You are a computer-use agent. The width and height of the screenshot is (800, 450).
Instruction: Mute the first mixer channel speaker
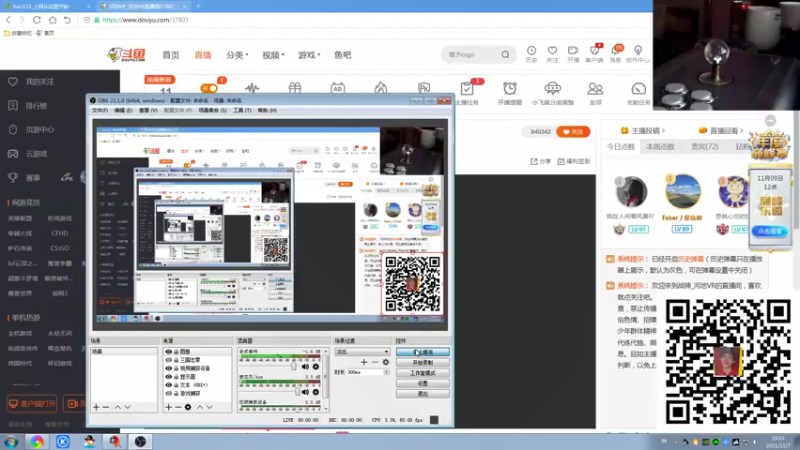pyautogui.click(x=305, y=367)
